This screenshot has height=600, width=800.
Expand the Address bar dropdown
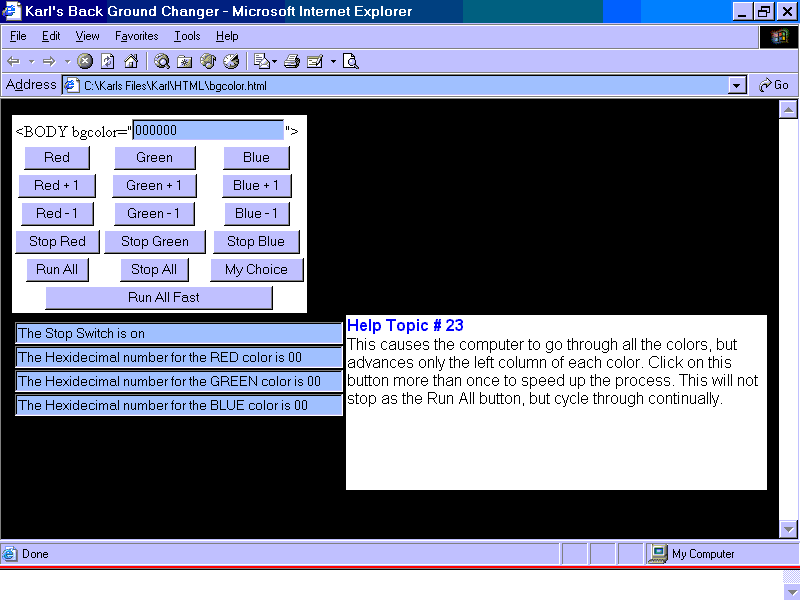tap(736, 85)
